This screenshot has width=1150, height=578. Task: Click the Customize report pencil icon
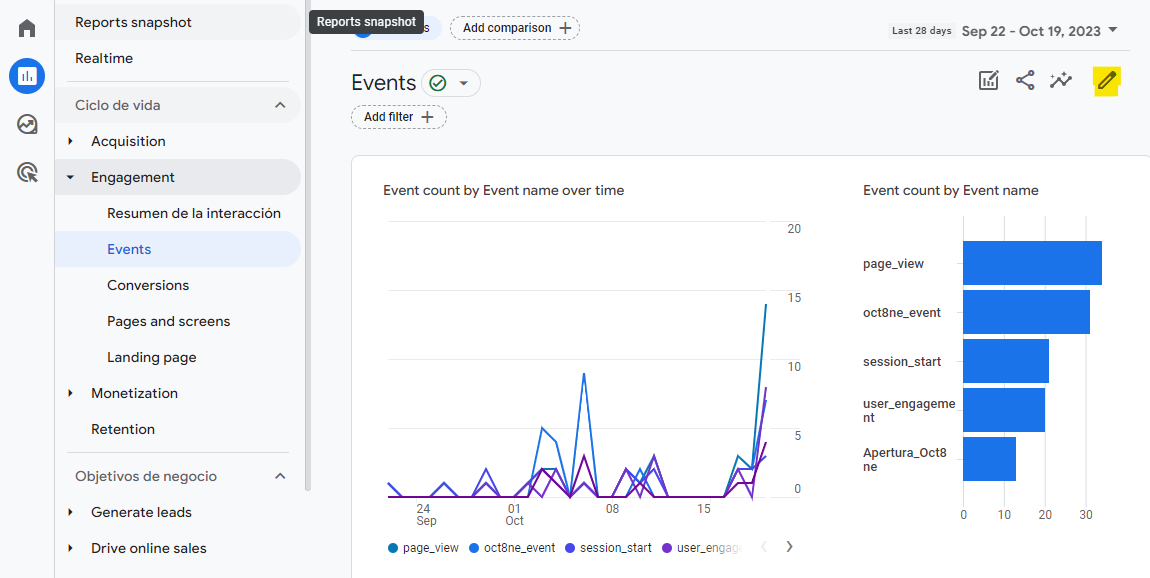click(1106, 81)
